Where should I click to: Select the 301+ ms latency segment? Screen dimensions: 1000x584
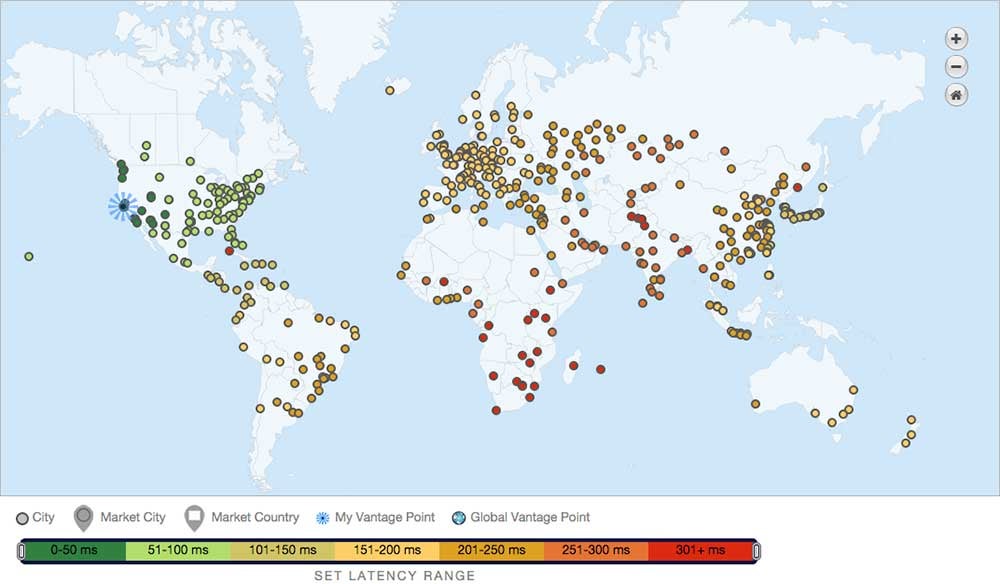pos(701,550)
